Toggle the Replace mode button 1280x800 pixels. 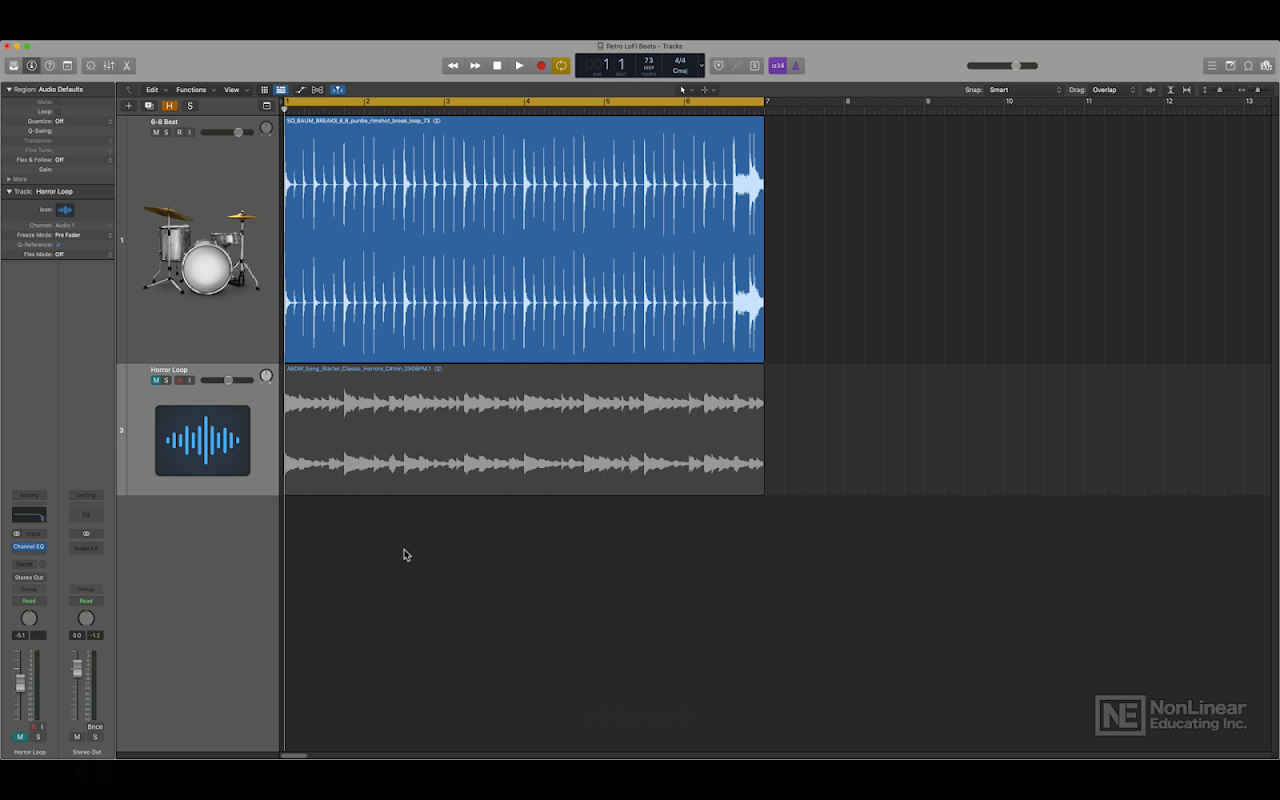[719, 66]
